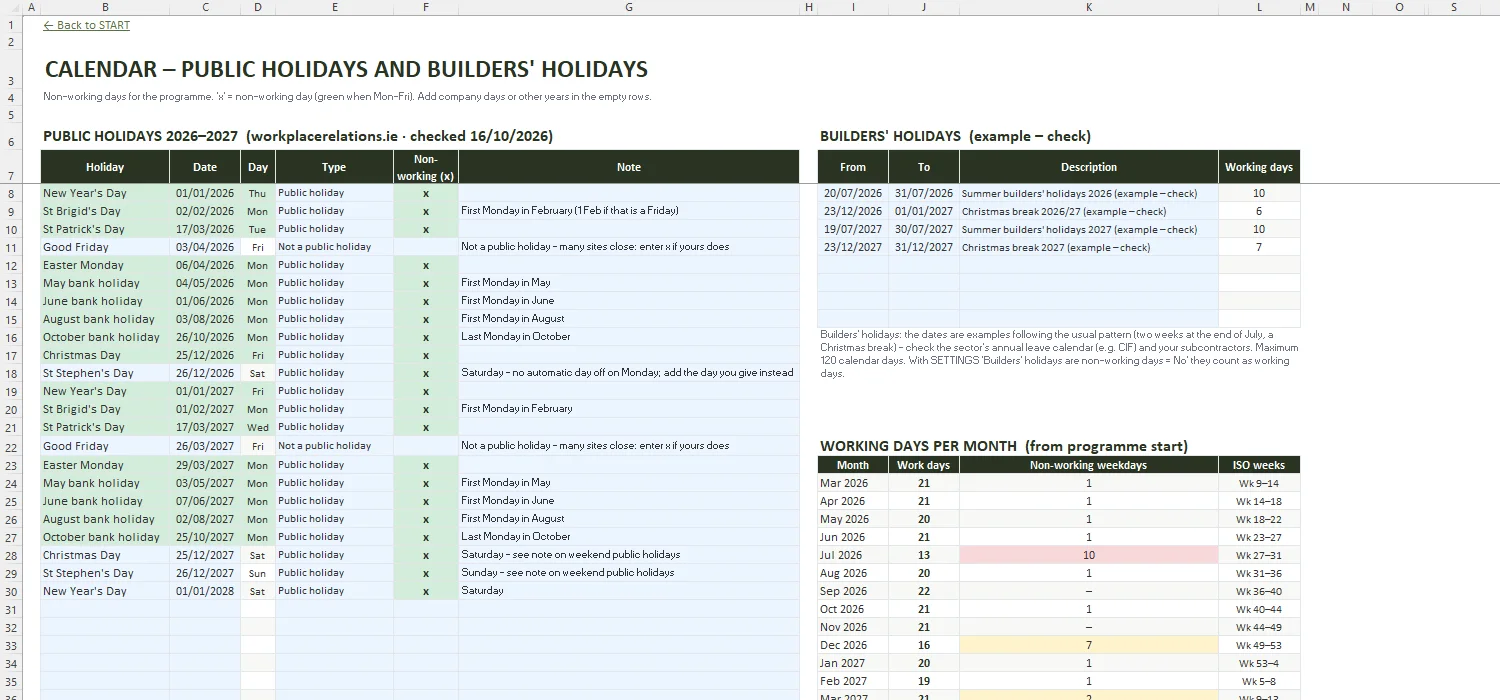Click 'First Monday in May' note in row 13
The image size is (1500, 700).
pyautogui.click(x=629, y=283)
